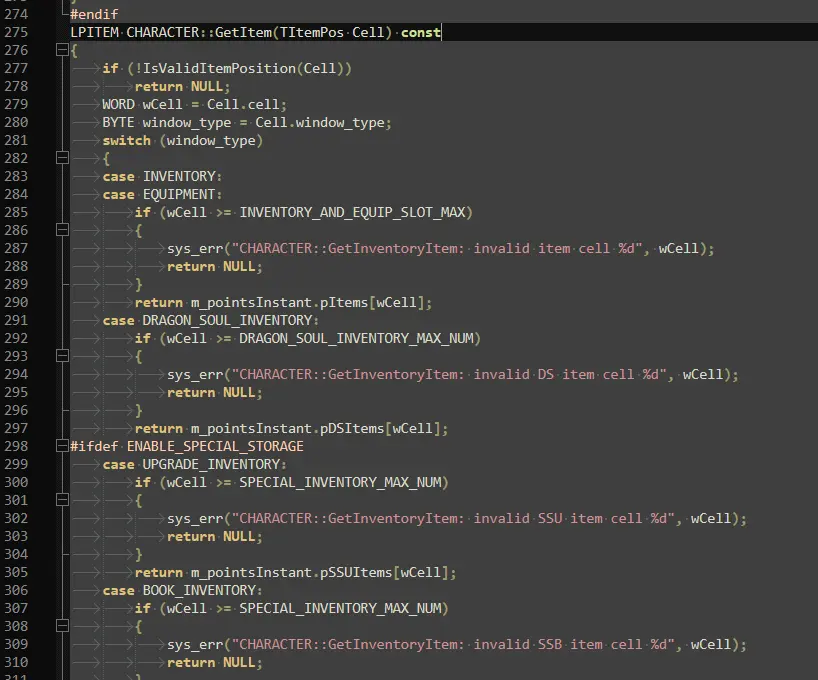
Task: Collapse the fold marker at line 301
Action: (62, 501)
